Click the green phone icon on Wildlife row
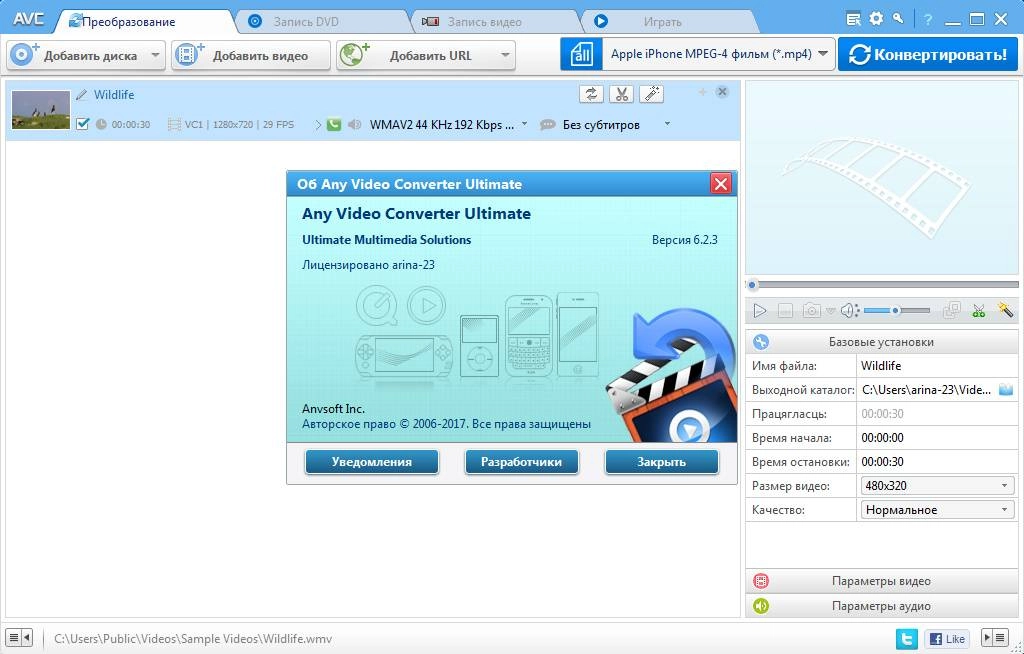The width and height of the screenshot is (1024, 654). coord(334,124)
